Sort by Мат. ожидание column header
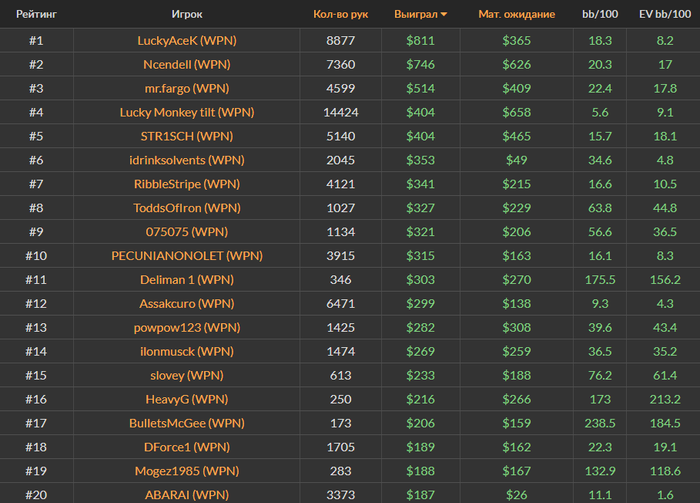 (517, 14)
